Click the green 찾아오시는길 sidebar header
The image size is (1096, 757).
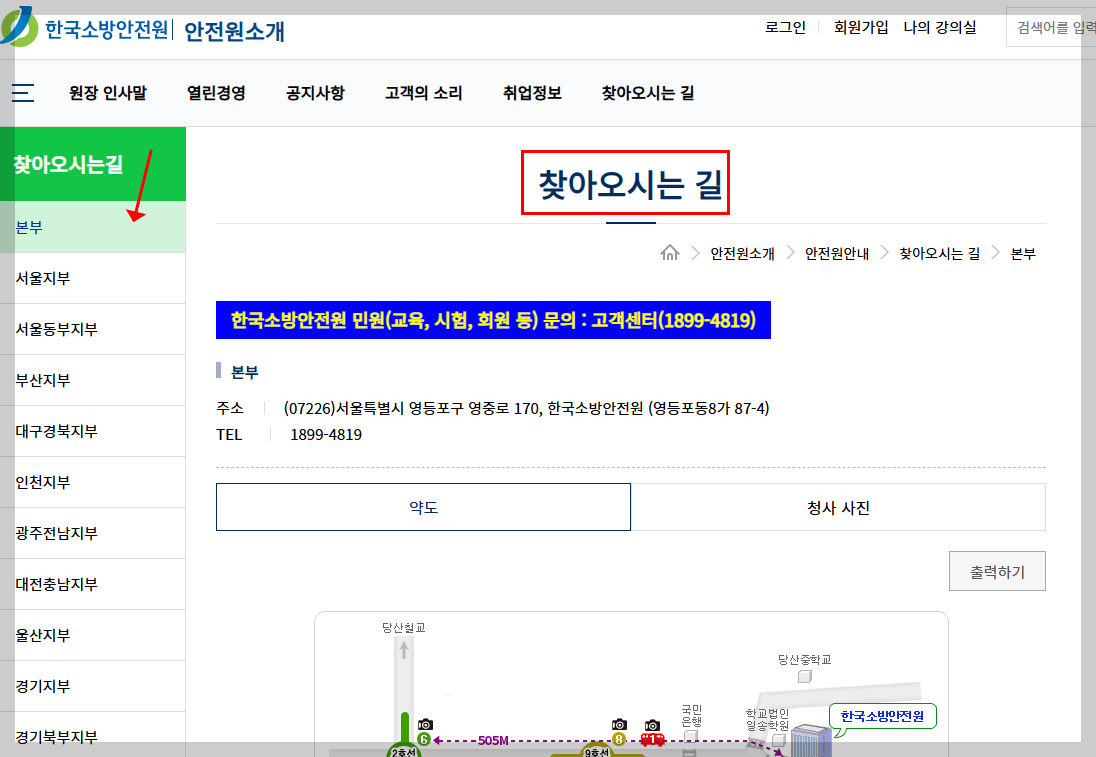[92, 164]
